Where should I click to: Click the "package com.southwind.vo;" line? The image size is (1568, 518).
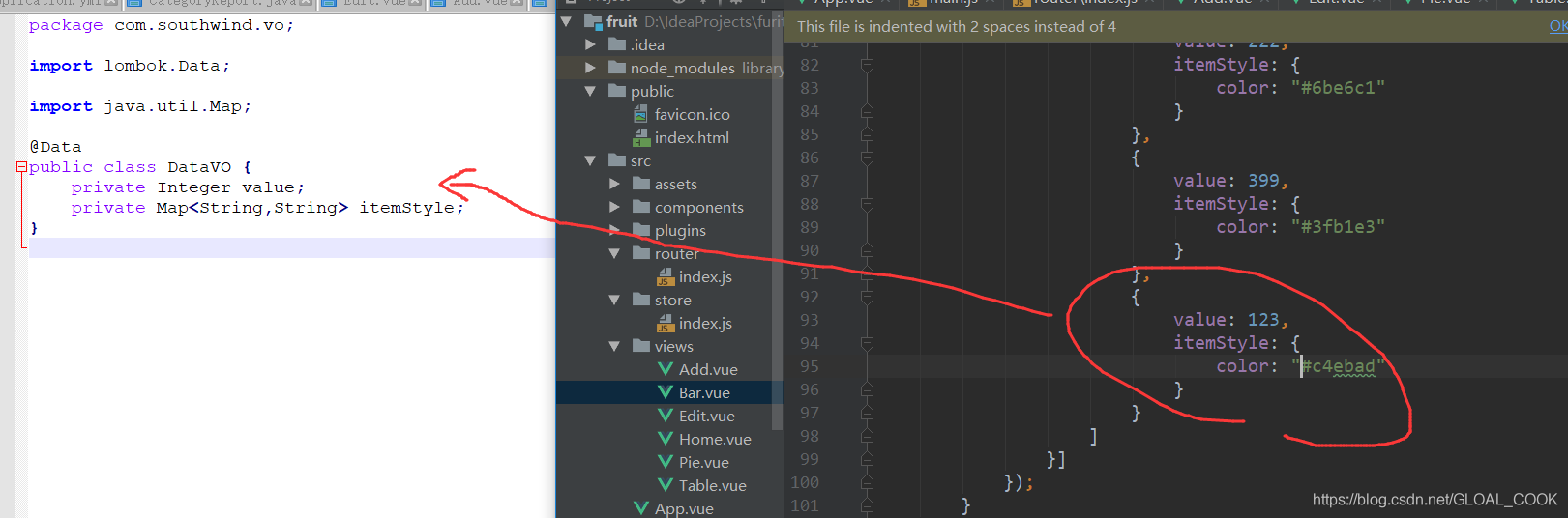click(162, 25)
